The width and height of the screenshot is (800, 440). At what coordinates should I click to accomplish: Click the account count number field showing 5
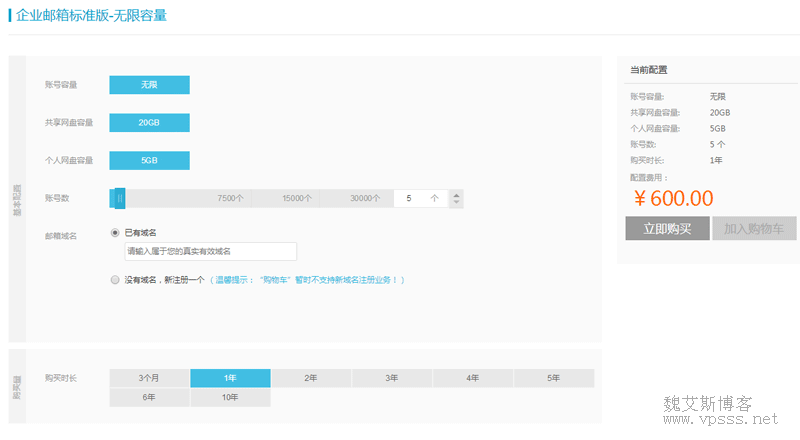click(x=415, y=198)
